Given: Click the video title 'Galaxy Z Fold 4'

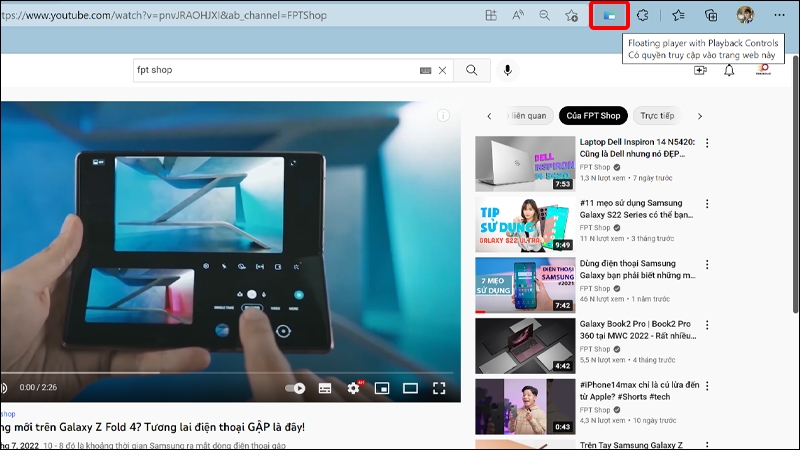Looking at the screenshot, I should click(153, 427).
